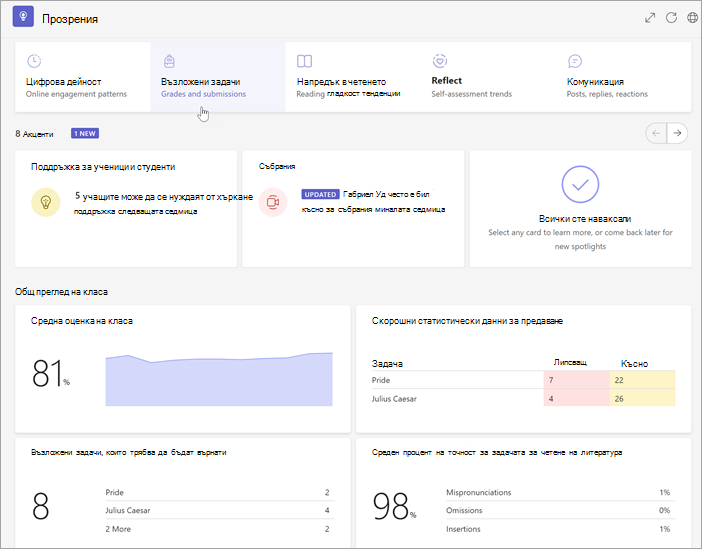The width and height of the screenshot is (702, 549).
Task: Select Julius Caesar row in submission stats
Action: (523, 398)
